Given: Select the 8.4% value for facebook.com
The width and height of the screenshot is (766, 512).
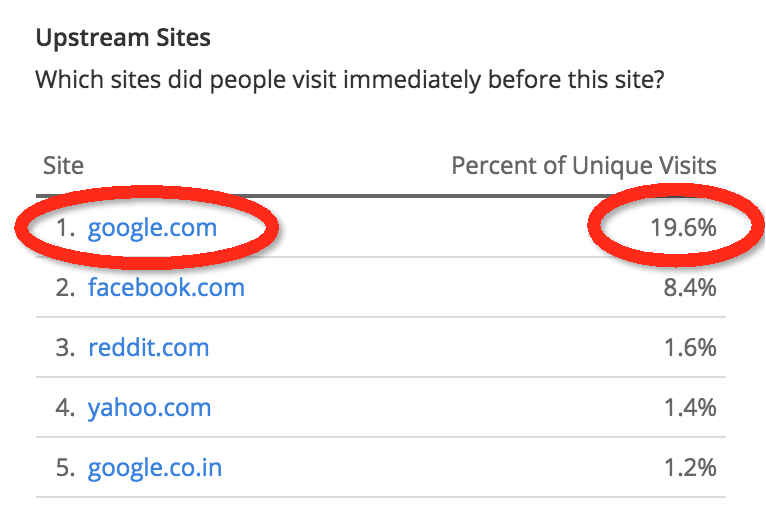Looking at the screenshot, I should (x=688, y=288).
